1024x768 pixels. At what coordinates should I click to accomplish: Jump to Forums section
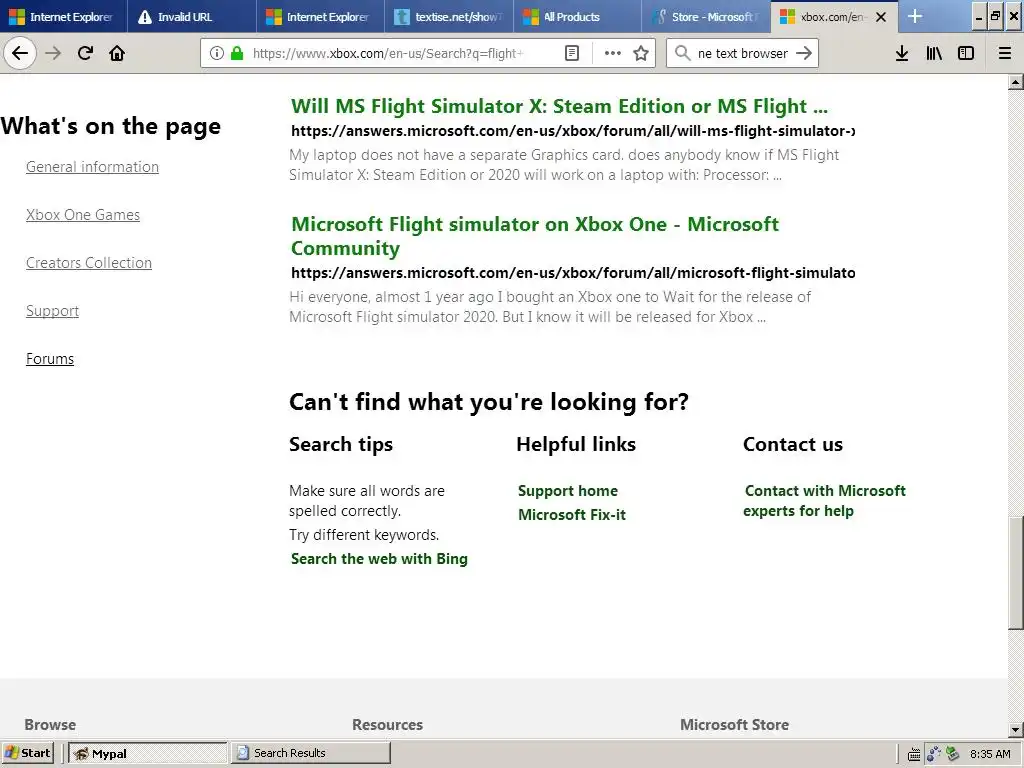click(50, 359)
